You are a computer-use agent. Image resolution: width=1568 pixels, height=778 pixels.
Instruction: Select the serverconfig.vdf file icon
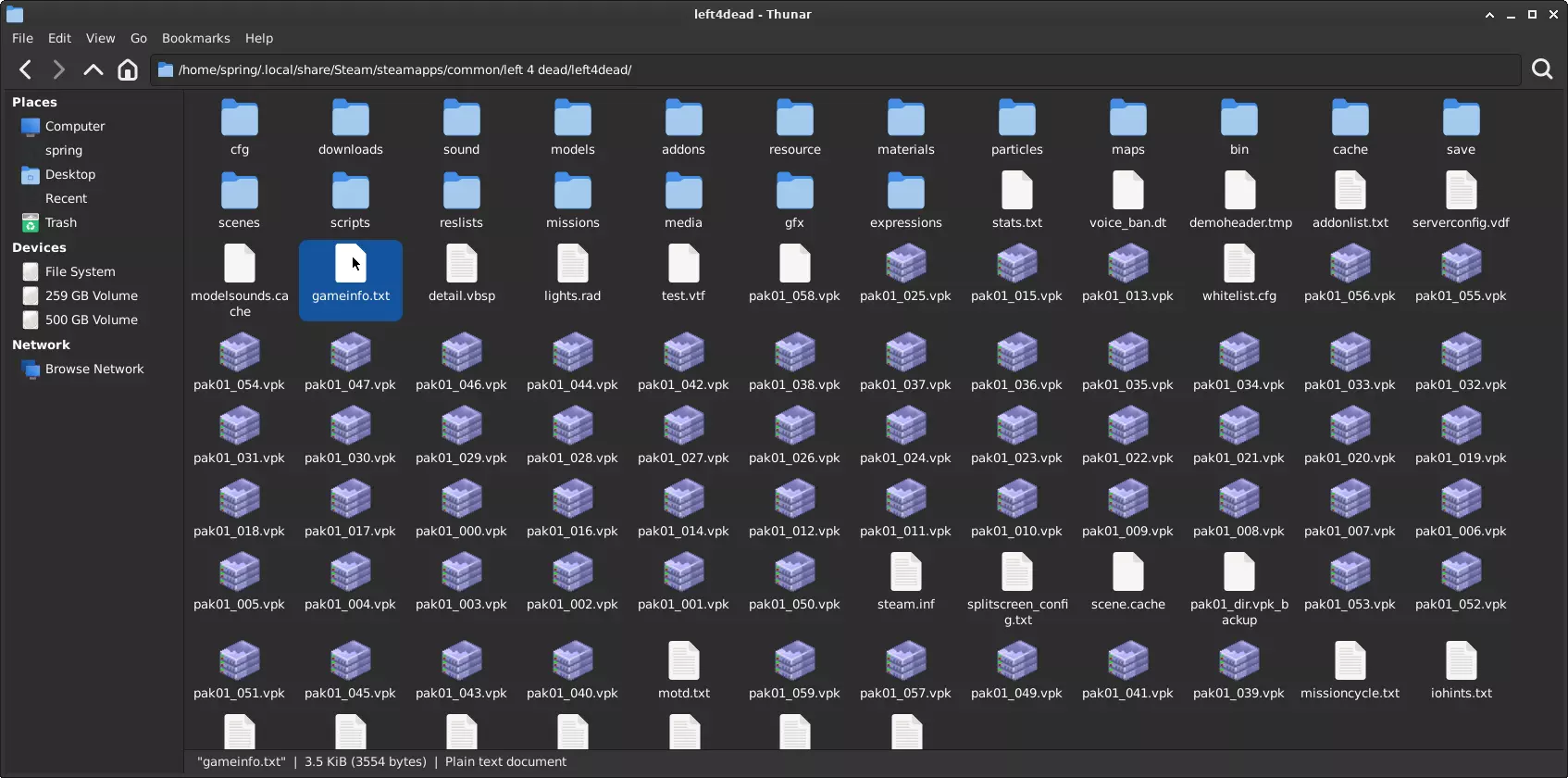(x=1462, y=191)
